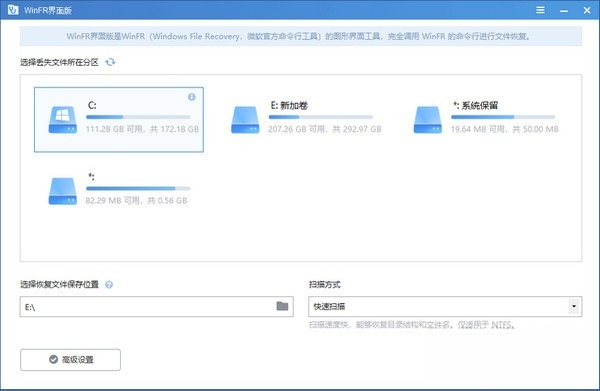
Task: Show info for the C: drive
Action: pos(192,97)
